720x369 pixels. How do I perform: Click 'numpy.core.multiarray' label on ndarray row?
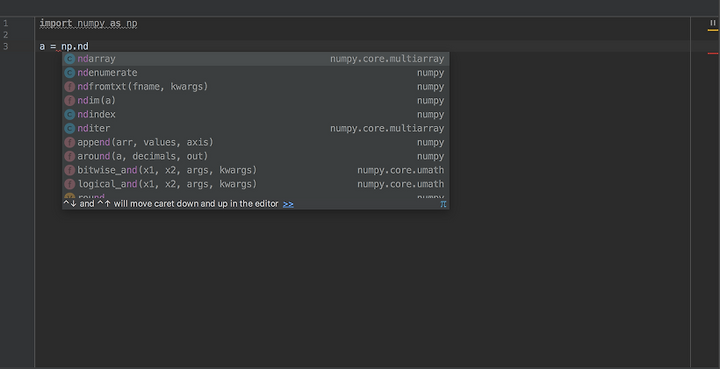[x=387, y=59]
